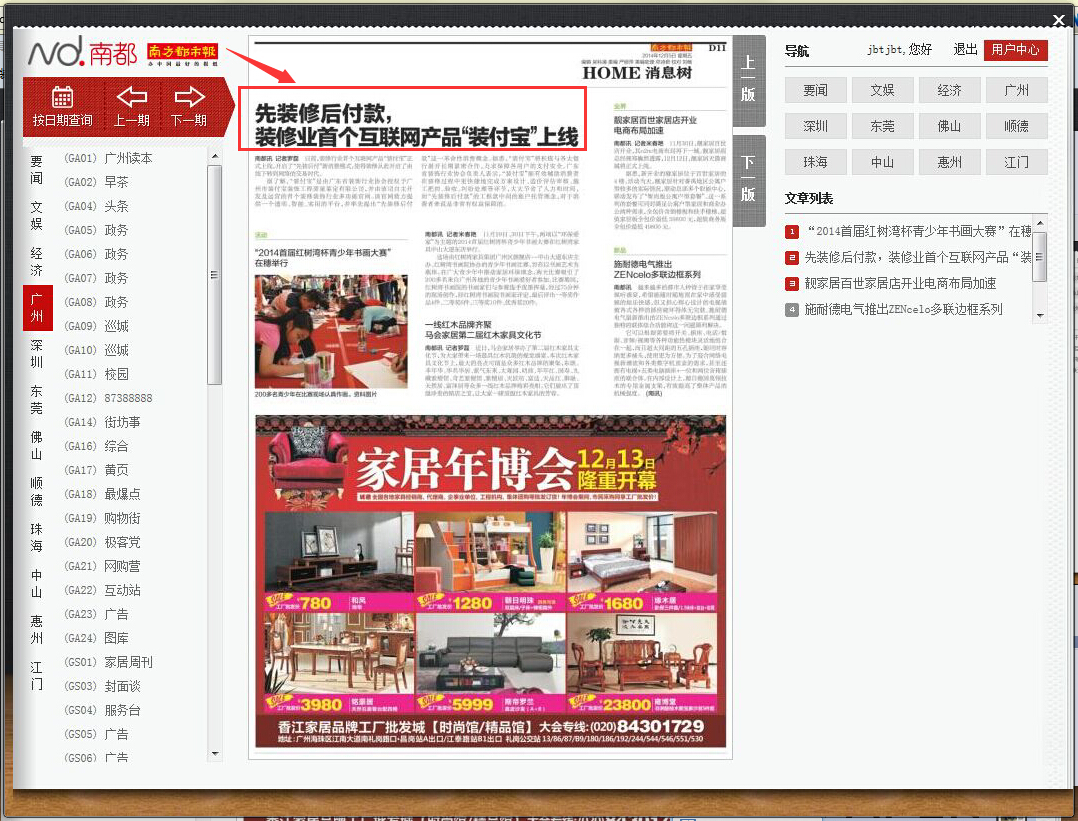The image size is (1078, 821).
Task: Open 用户中心 user center
Action: (1015, 50)
